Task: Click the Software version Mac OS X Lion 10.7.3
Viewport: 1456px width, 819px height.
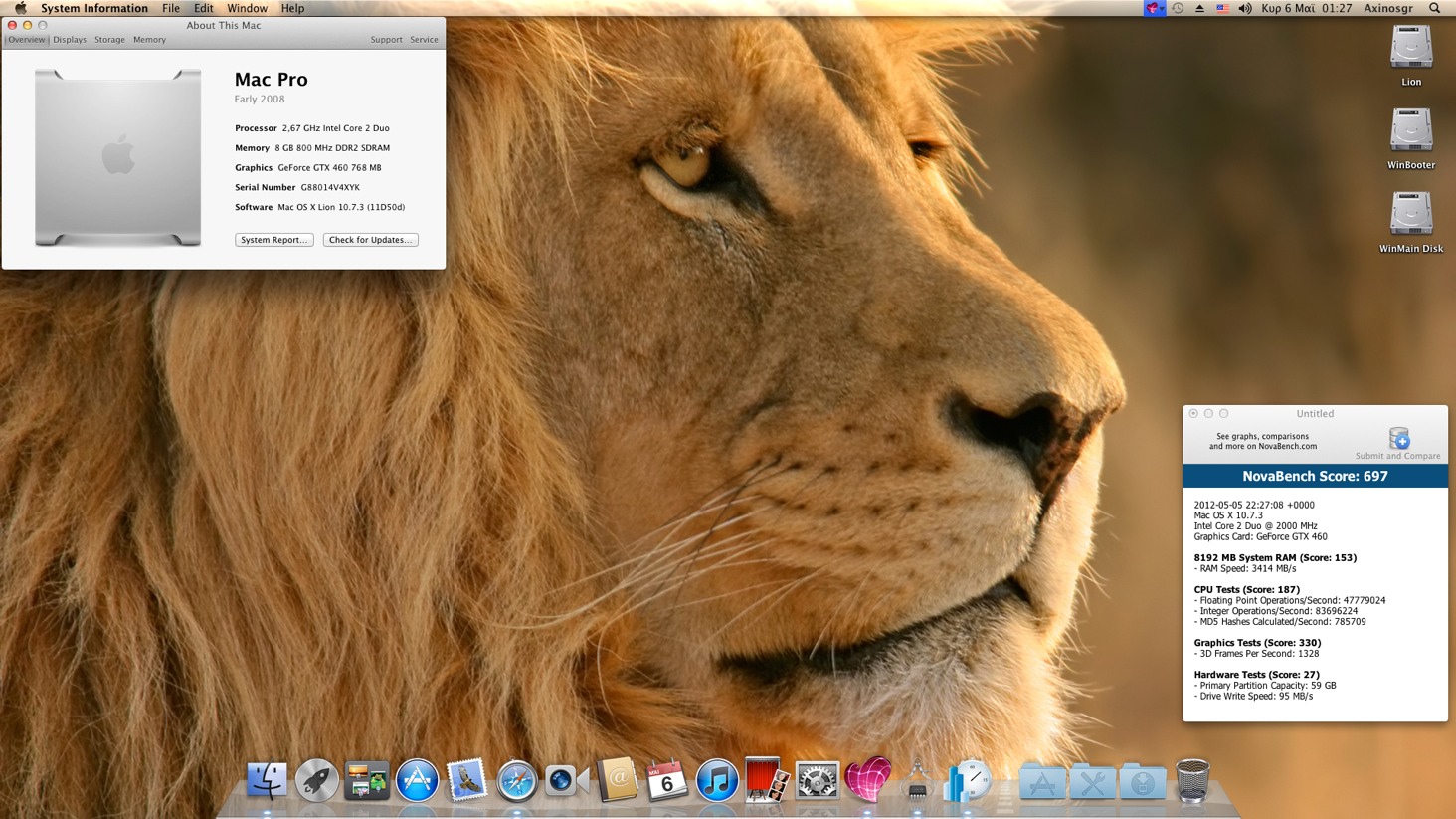Action: pos(320,207)
